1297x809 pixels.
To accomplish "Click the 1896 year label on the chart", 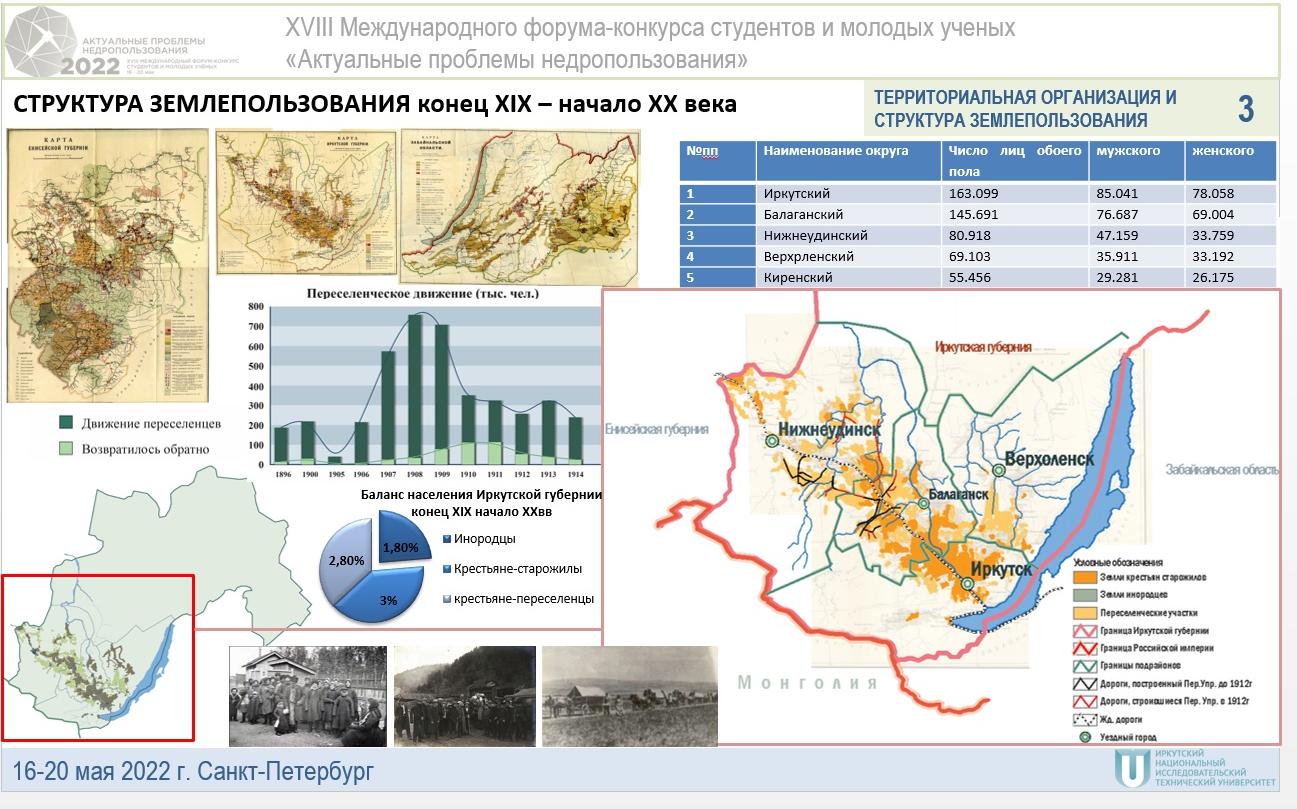I will tap(281, 474).
